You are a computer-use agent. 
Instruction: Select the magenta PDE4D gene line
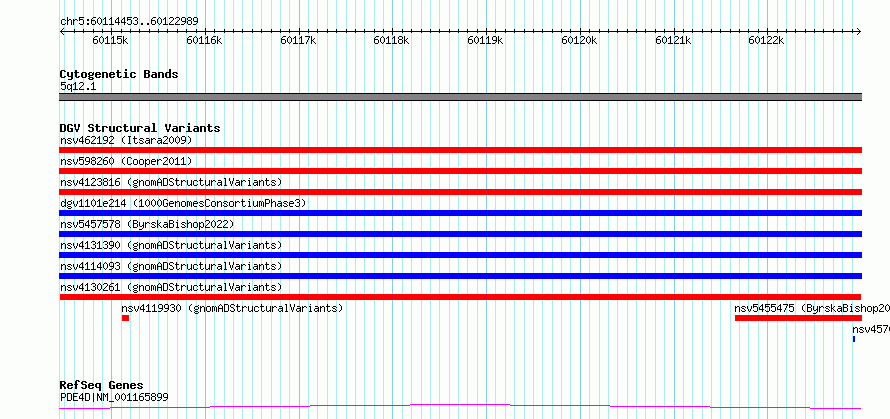coord(460,407)
